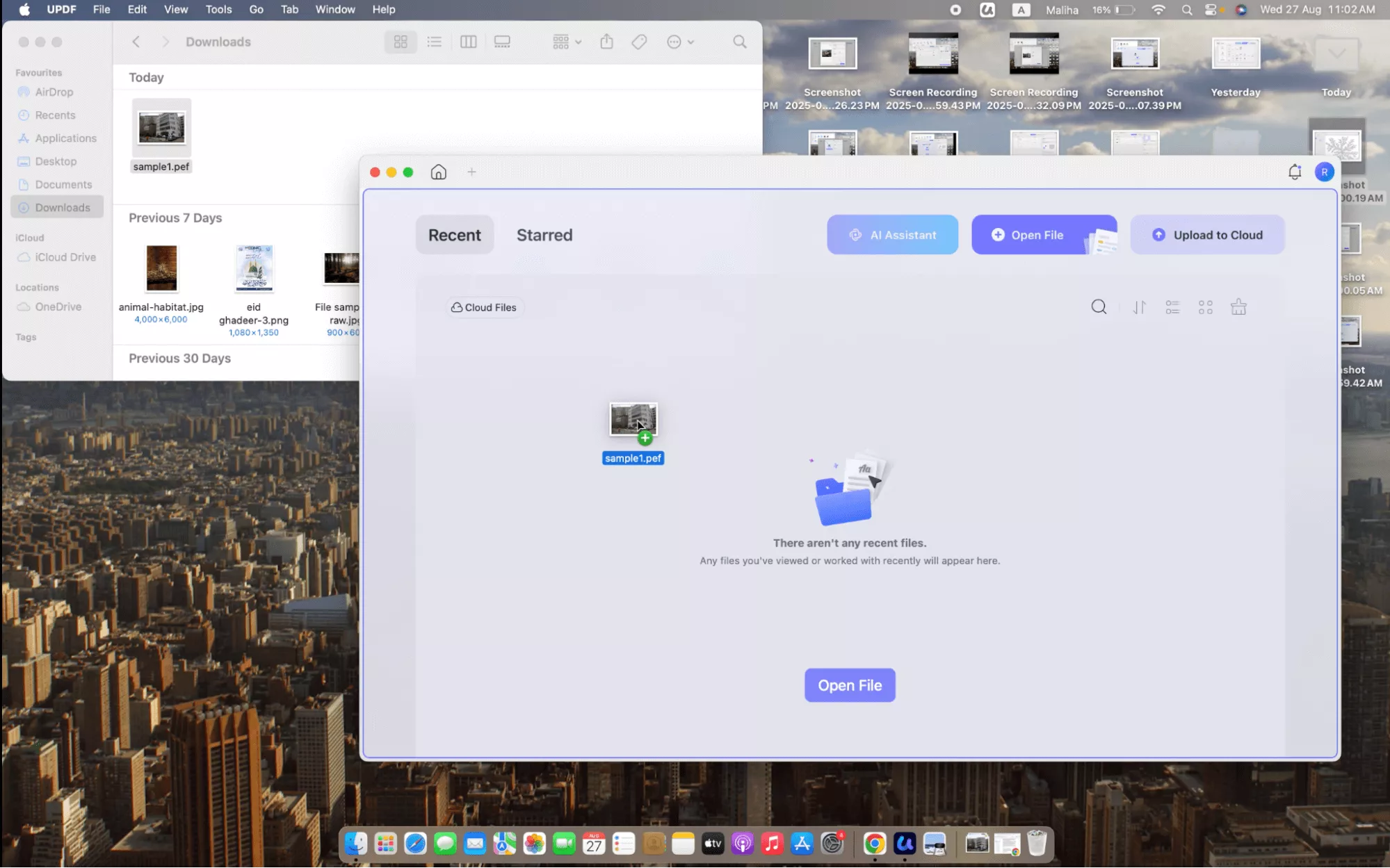
Task: Enable column view in Finder toolbar
Action: (x=468, y=42)
